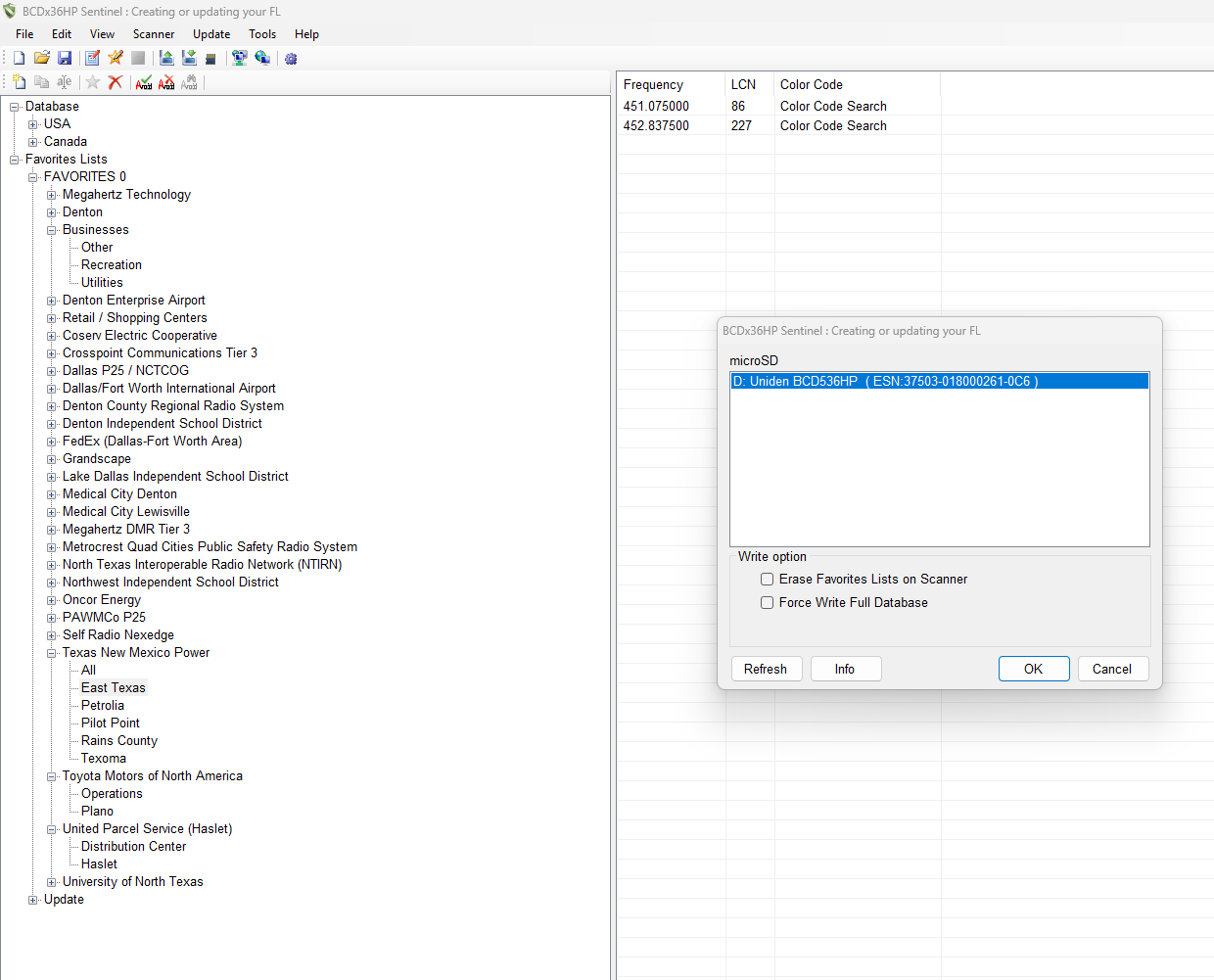Select the FAVORITES 0 list

tap(85, 177)
